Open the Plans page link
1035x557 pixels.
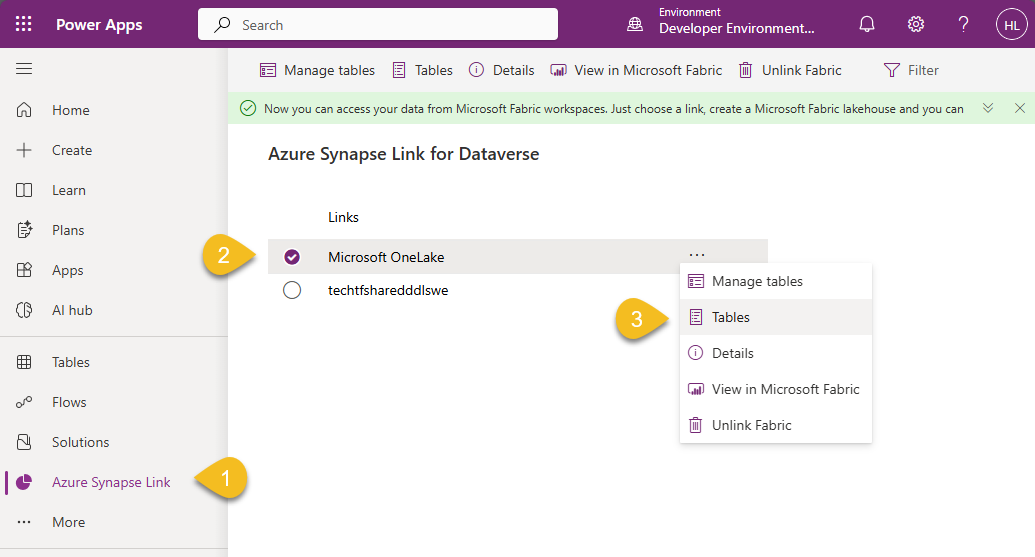point(68,230)
